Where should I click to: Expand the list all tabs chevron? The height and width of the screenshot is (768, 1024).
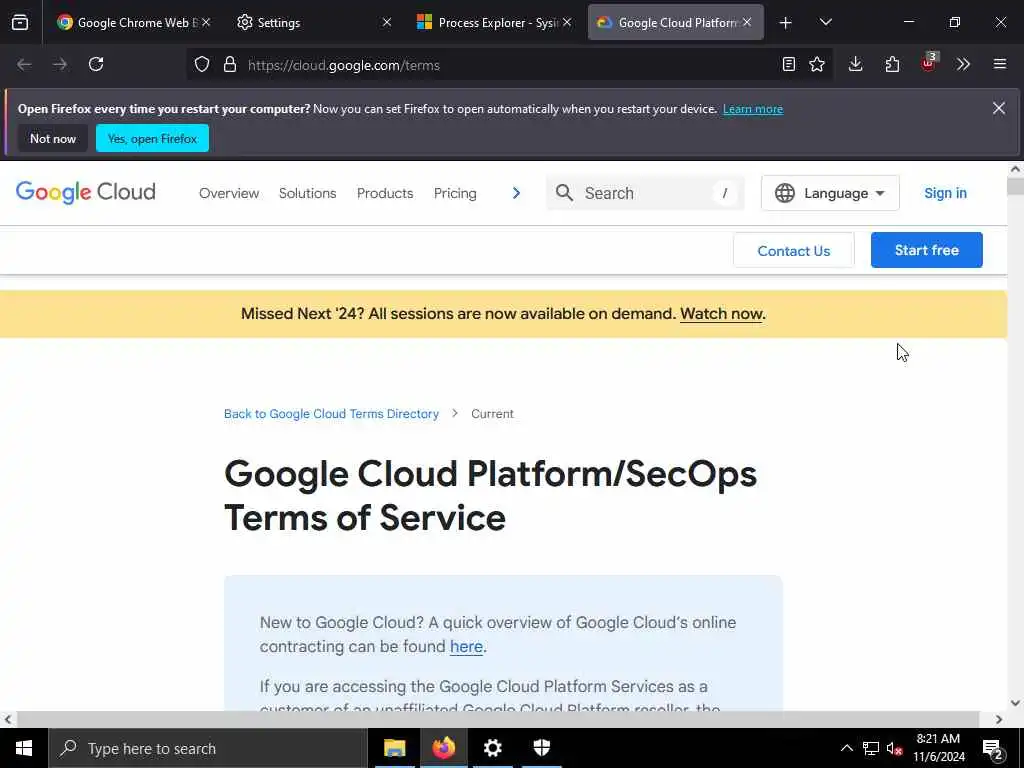[x=825, y=22]
